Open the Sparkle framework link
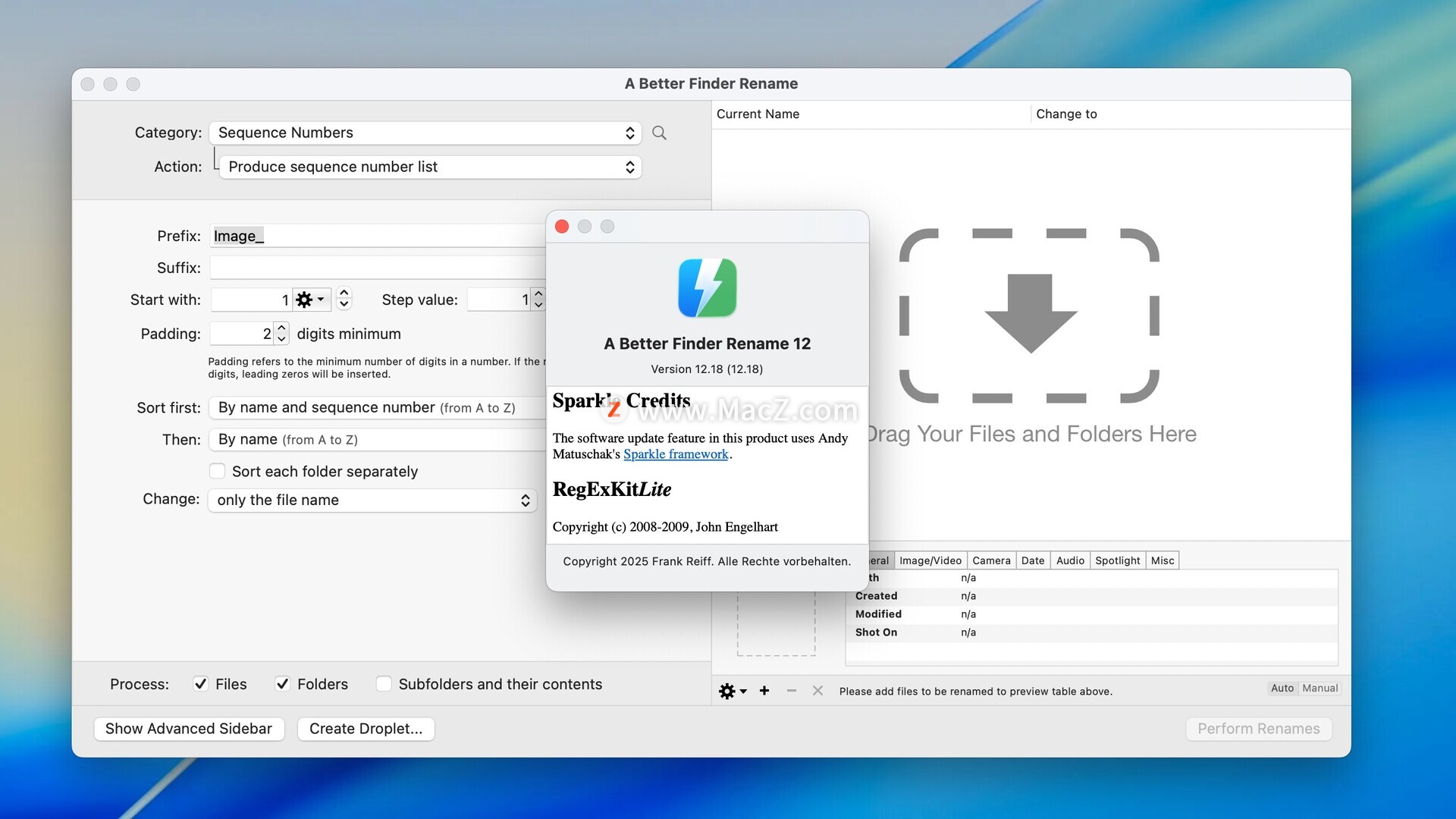1456x819 pixels. (x=675, y=454)
